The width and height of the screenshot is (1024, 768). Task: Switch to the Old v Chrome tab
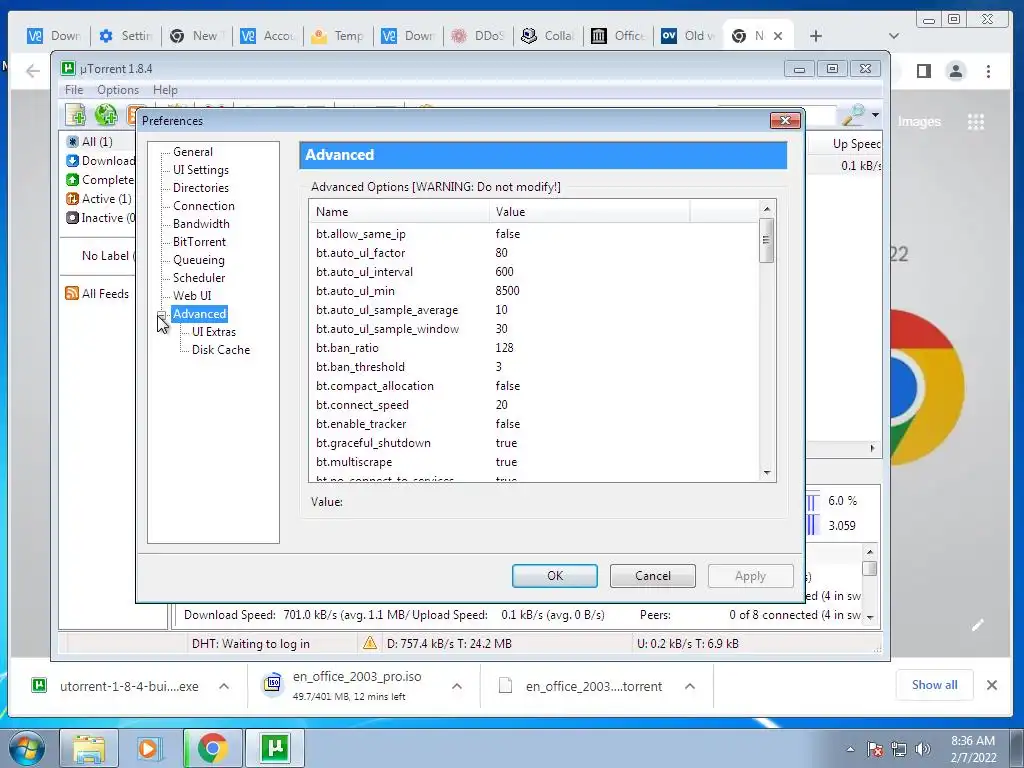coord(689,36)
